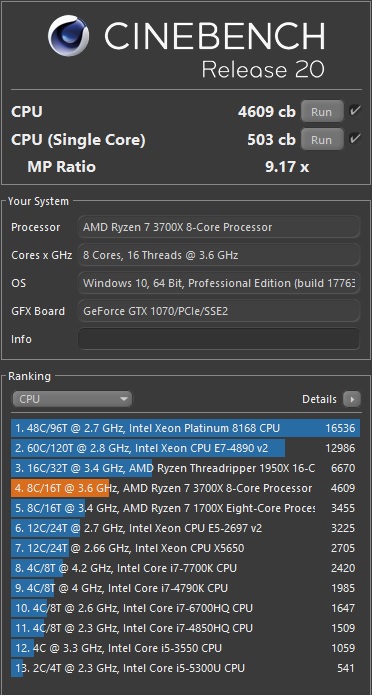This screenshot has height=696, width=372.
Task: Select the Xeon E7-4890 v2 ranking entry
Action: tap(186, 448)
